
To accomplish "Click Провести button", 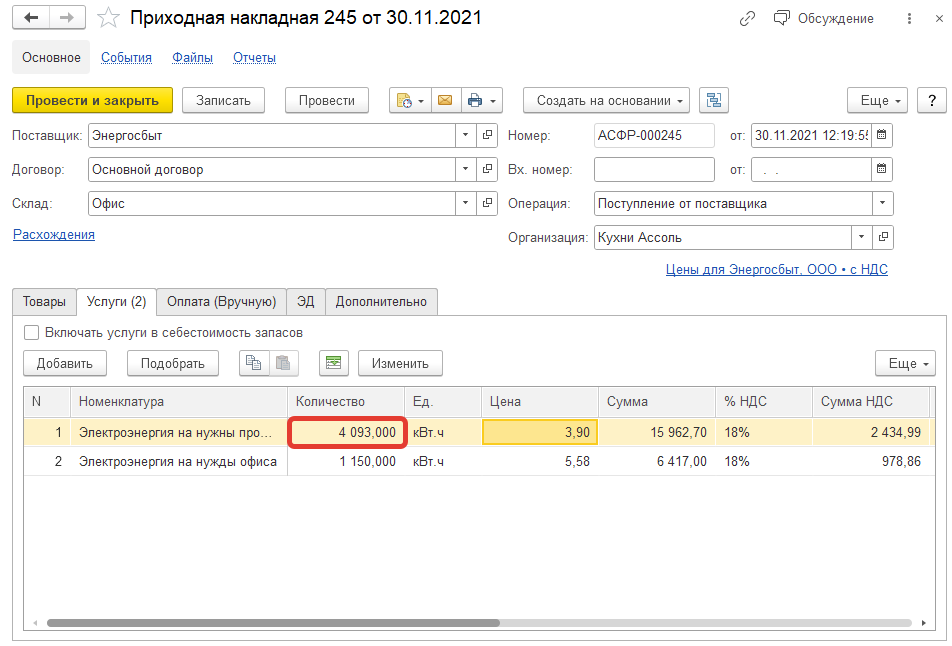I will 327,100.
